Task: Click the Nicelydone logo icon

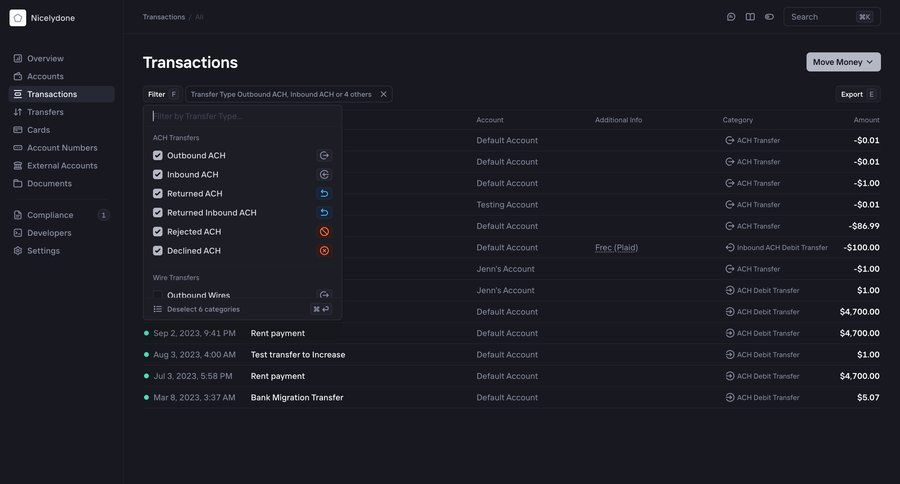Action: pyautogui.click(x=18, y=18)
